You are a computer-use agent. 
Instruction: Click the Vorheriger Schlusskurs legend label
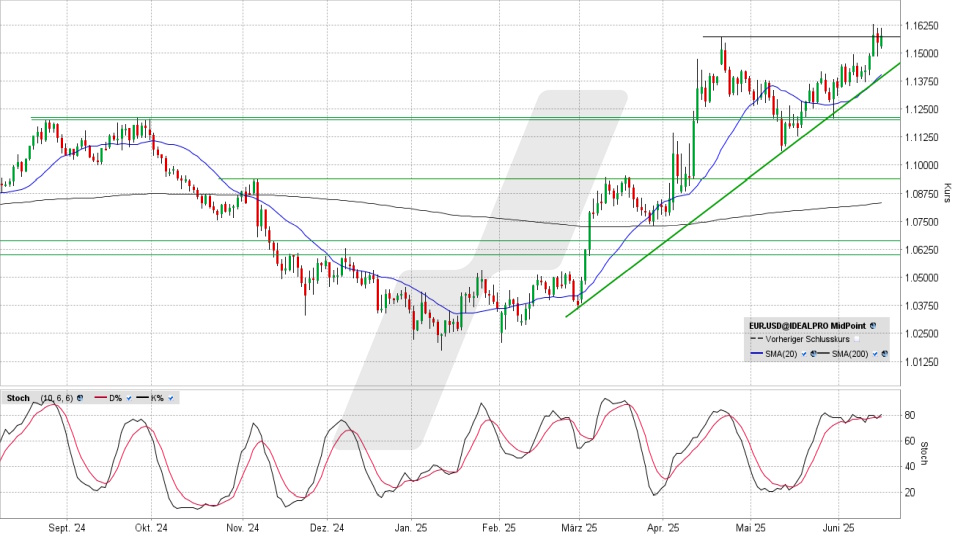click(808, 339)
